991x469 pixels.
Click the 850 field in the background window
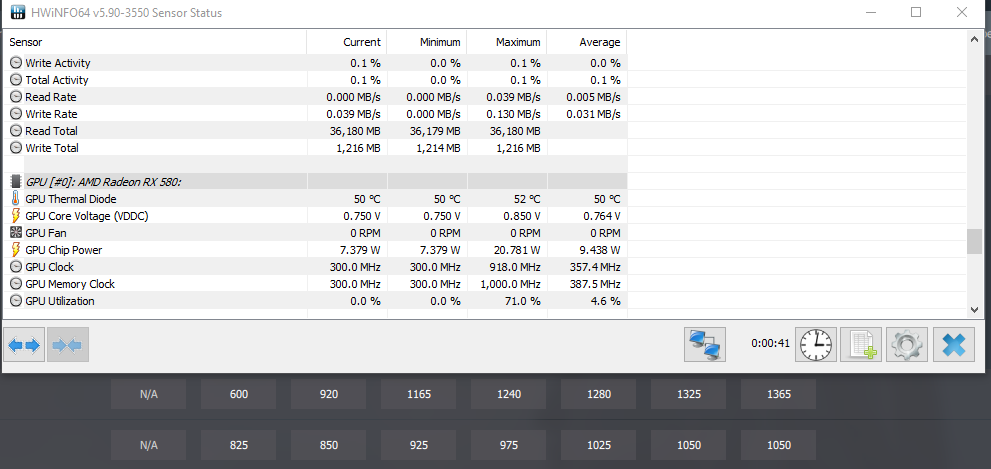tap(329, 445)
